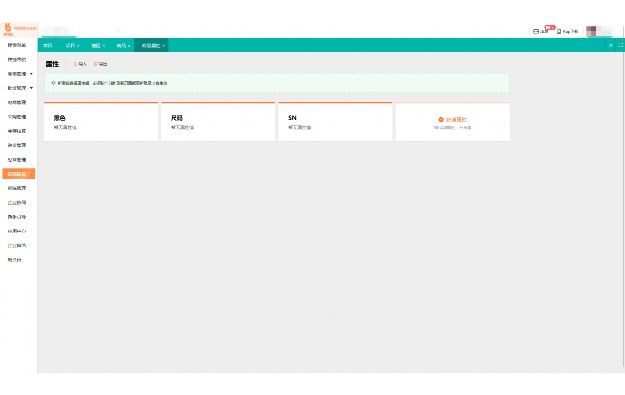625x395 pixels.
Task: Click the orange plus add-attribute icon
Action: click(x=441, y=120)
